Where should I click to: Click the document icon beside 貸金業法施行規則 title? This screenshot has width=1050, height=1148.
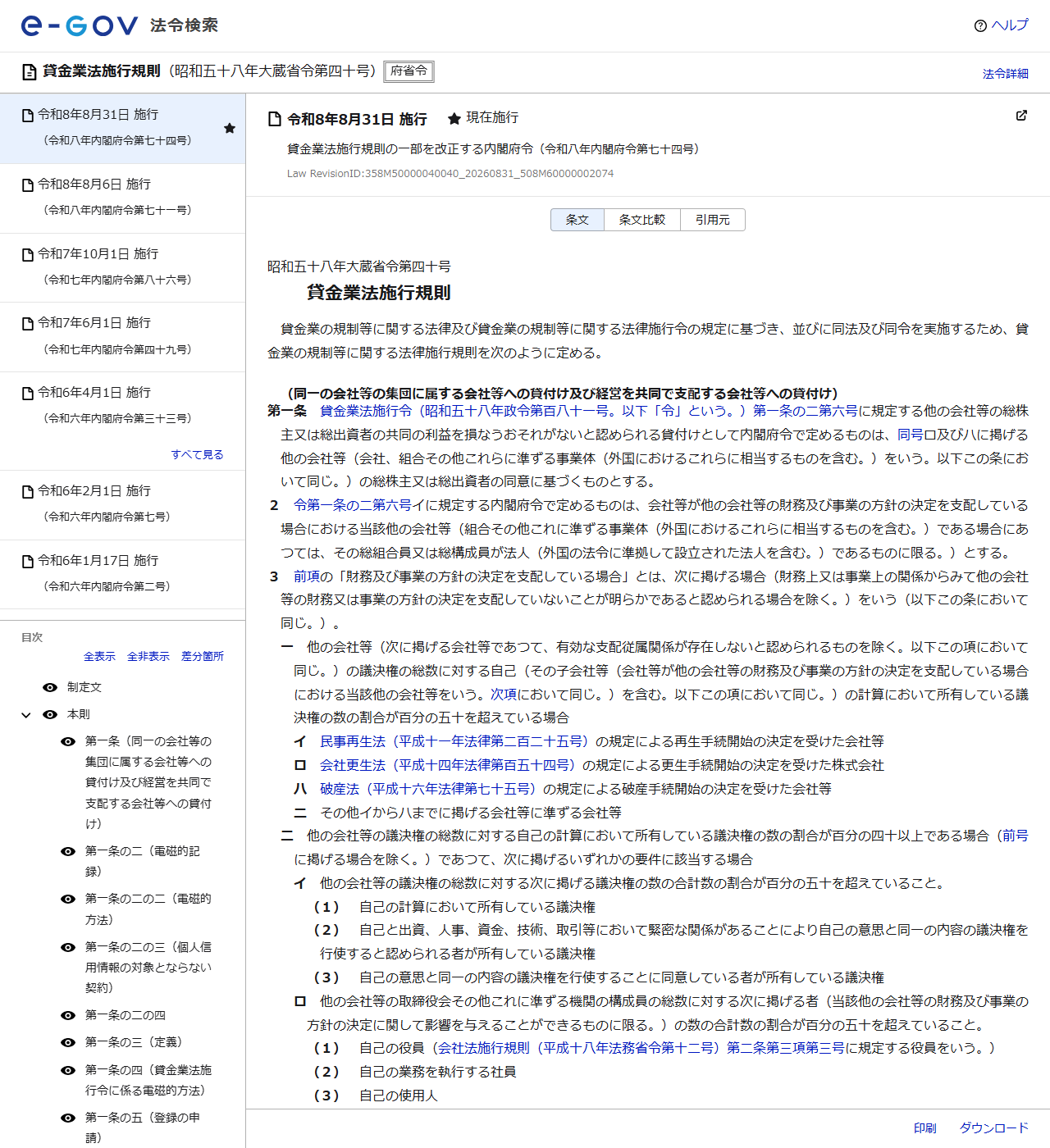[30, 72]
